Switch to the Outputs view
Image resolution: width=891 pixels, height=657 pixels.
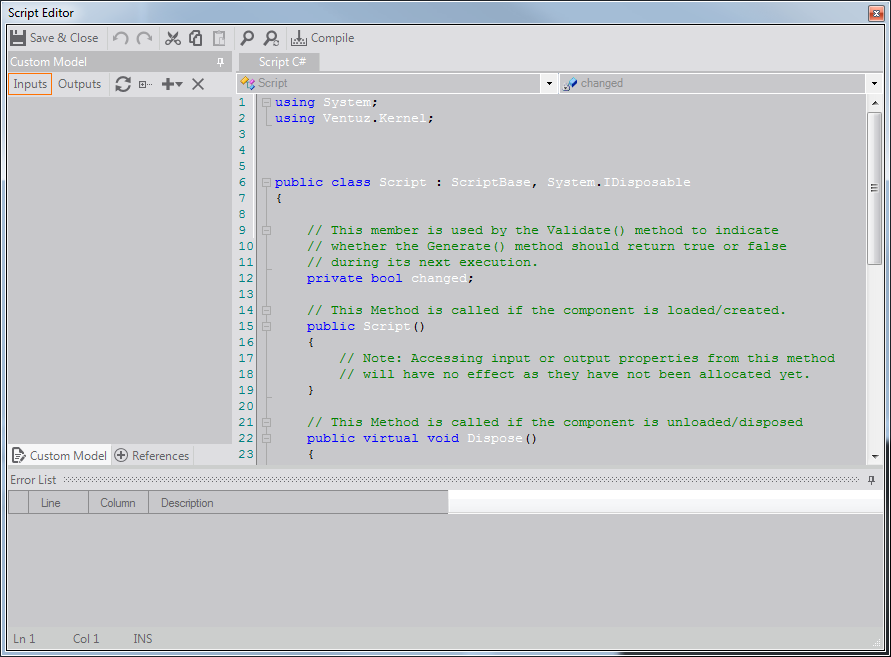79,84
